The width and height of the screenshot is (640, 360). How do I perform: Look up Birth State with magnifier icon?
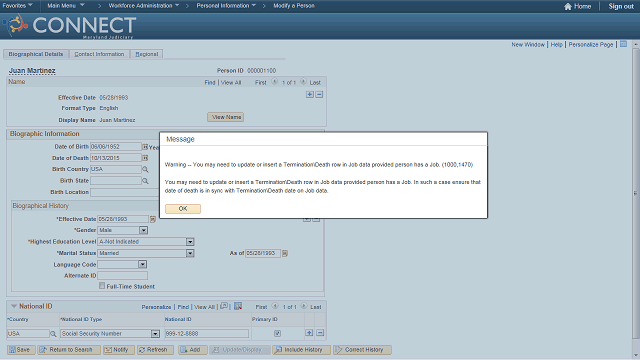point(145,181)
